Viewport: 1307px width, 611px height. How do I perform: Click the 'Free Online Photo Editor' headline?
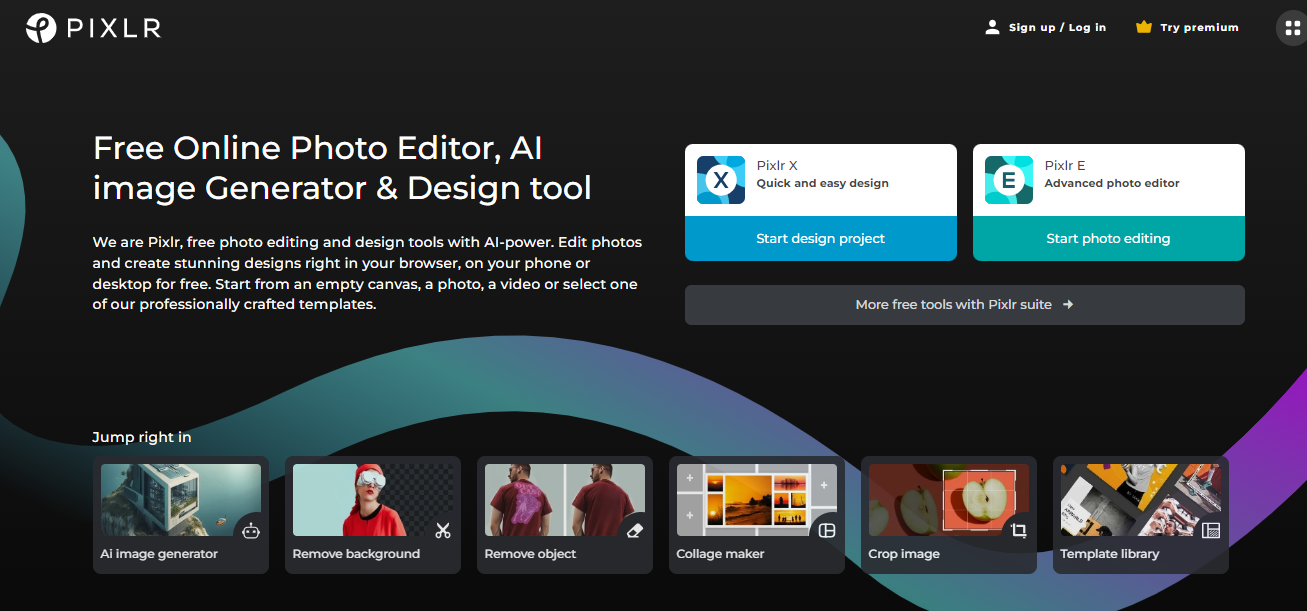[342, 168]
